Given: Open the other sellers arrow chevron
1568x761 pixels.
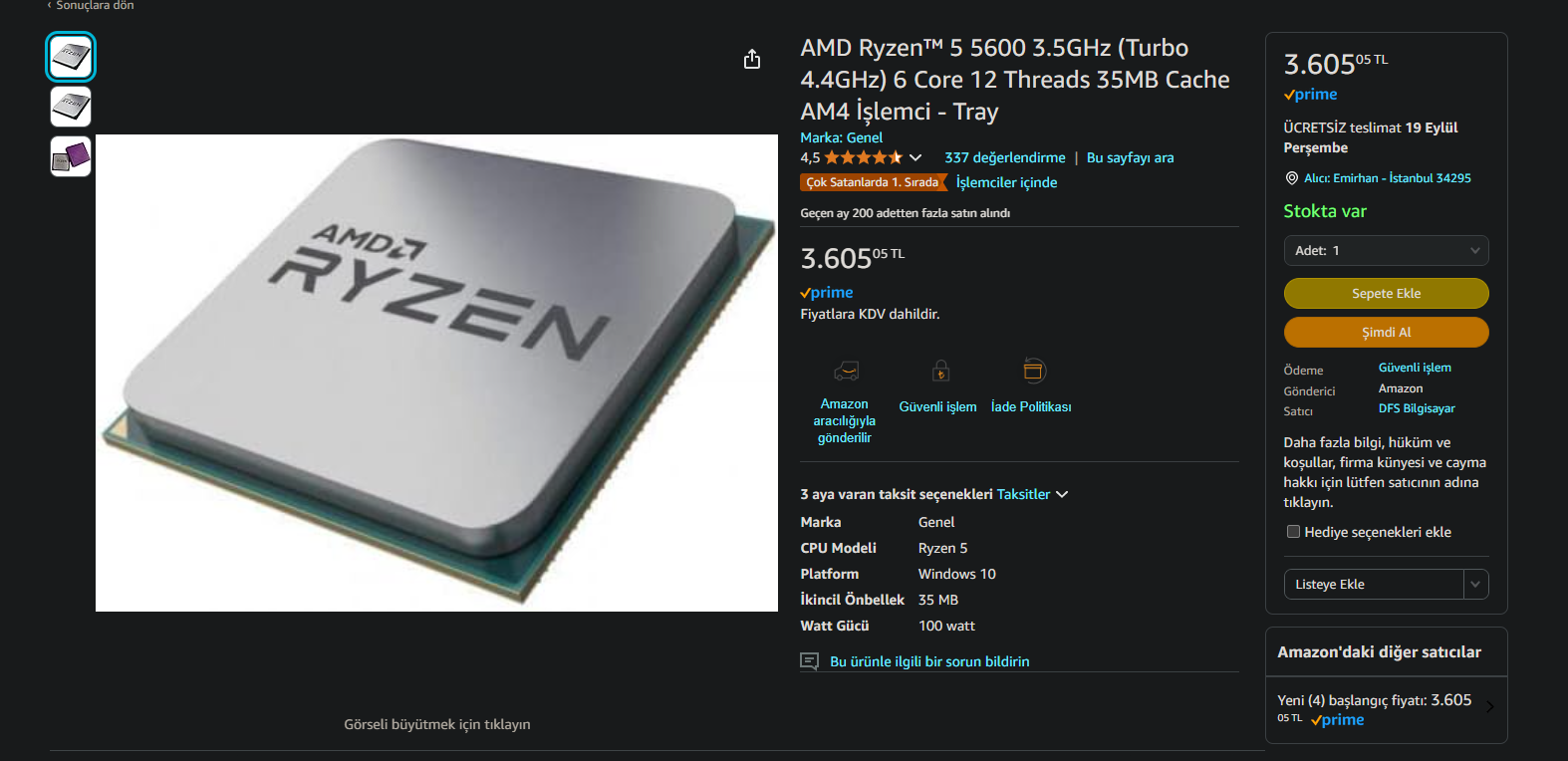Looking at the screenshot, I should [1490, 707].
